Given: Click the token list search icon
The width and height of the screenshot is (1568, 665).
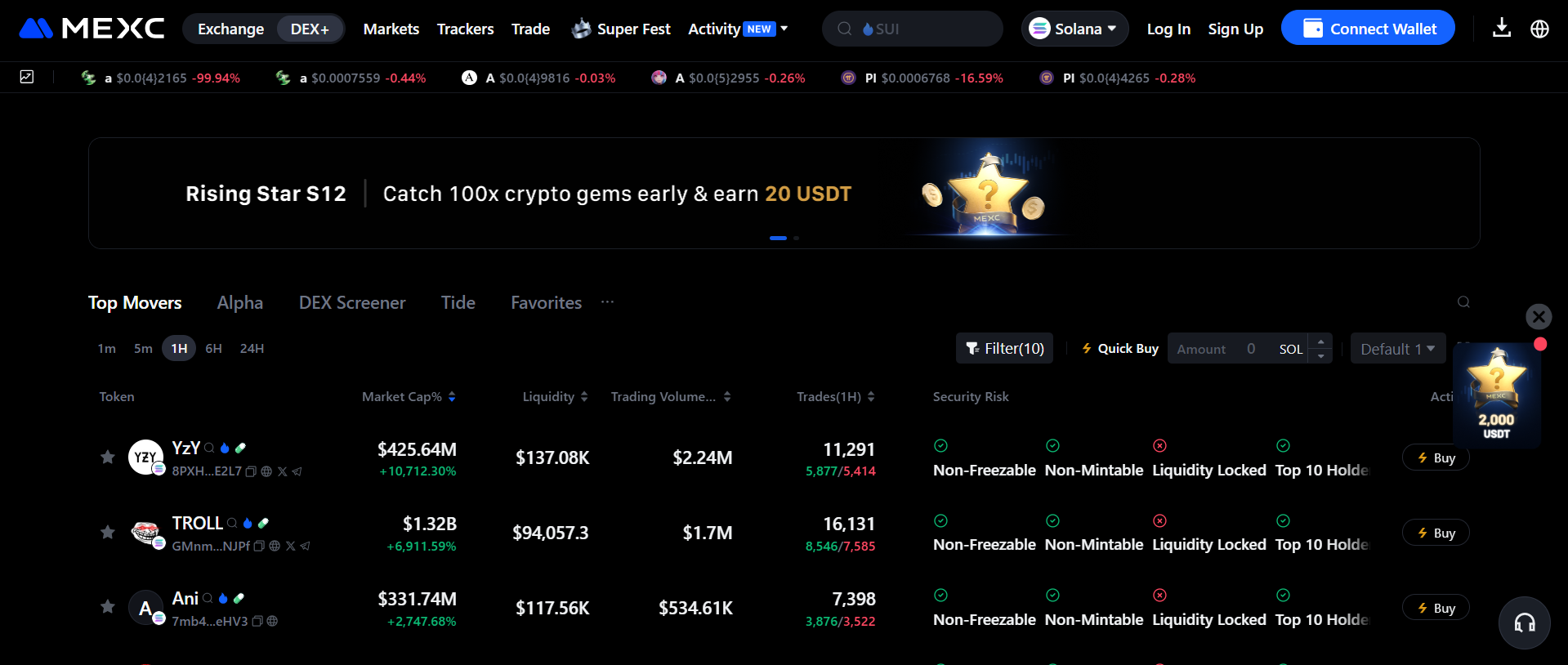Looking at the screenshot, I should (x=1463, y=302).
